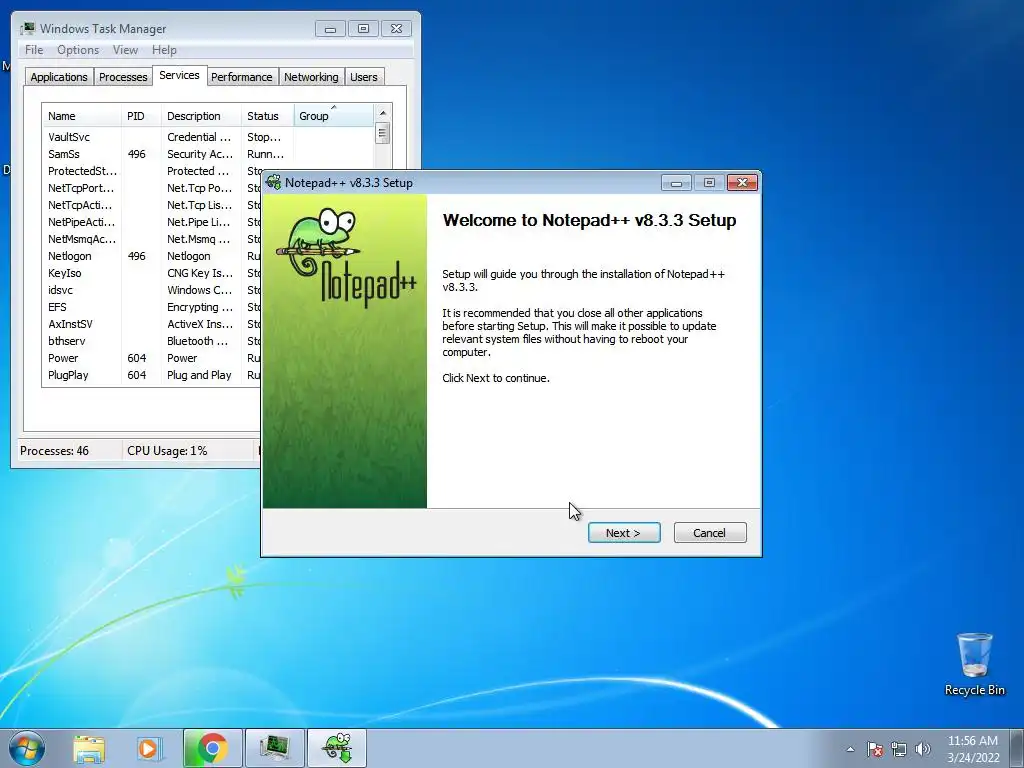This screenshot has width=1024, height=768.
Task: Click the services list scroll up arrow
Action: pyautogui.click(x=383, y=113)
